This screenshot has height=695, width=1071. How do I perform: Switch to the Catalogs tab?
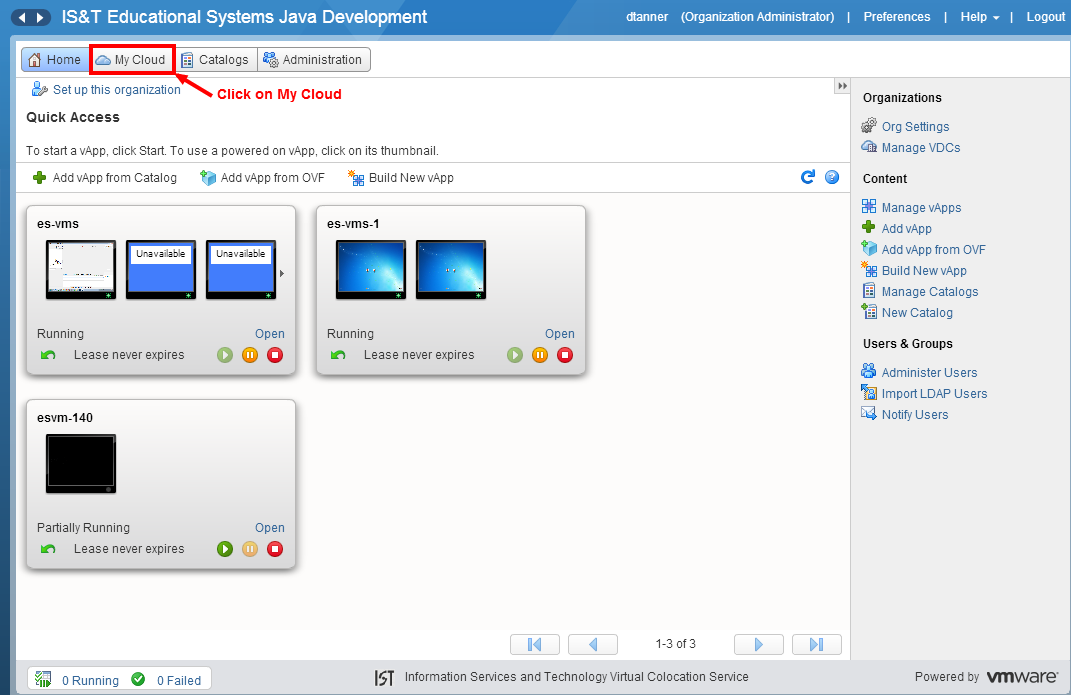[214, 60]
